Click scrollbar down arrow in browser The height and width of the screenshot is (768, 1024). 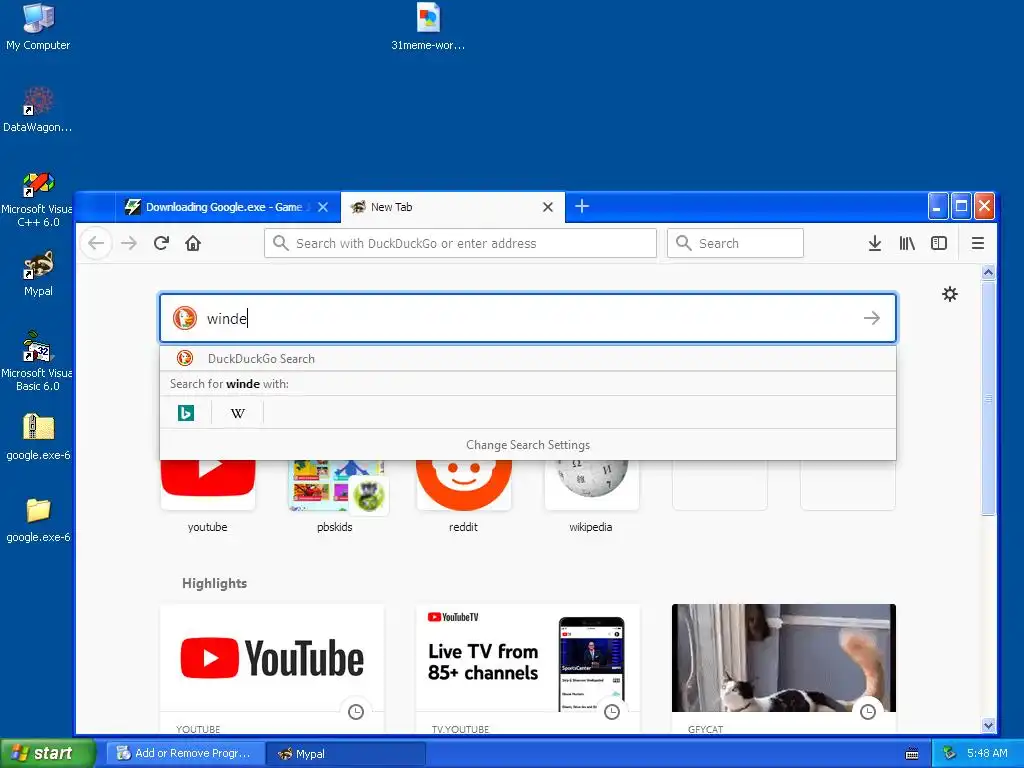point(988,725)
